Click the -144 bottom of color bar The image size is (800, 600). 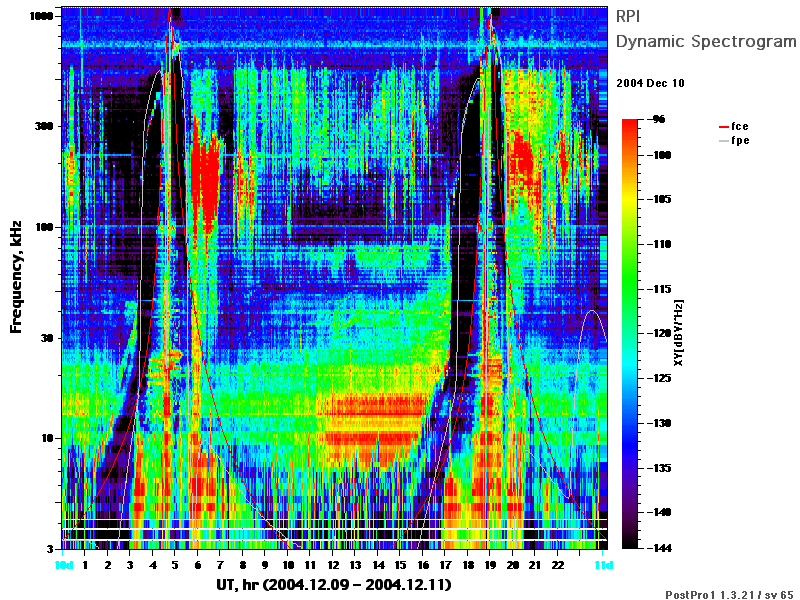click(661, 548)
